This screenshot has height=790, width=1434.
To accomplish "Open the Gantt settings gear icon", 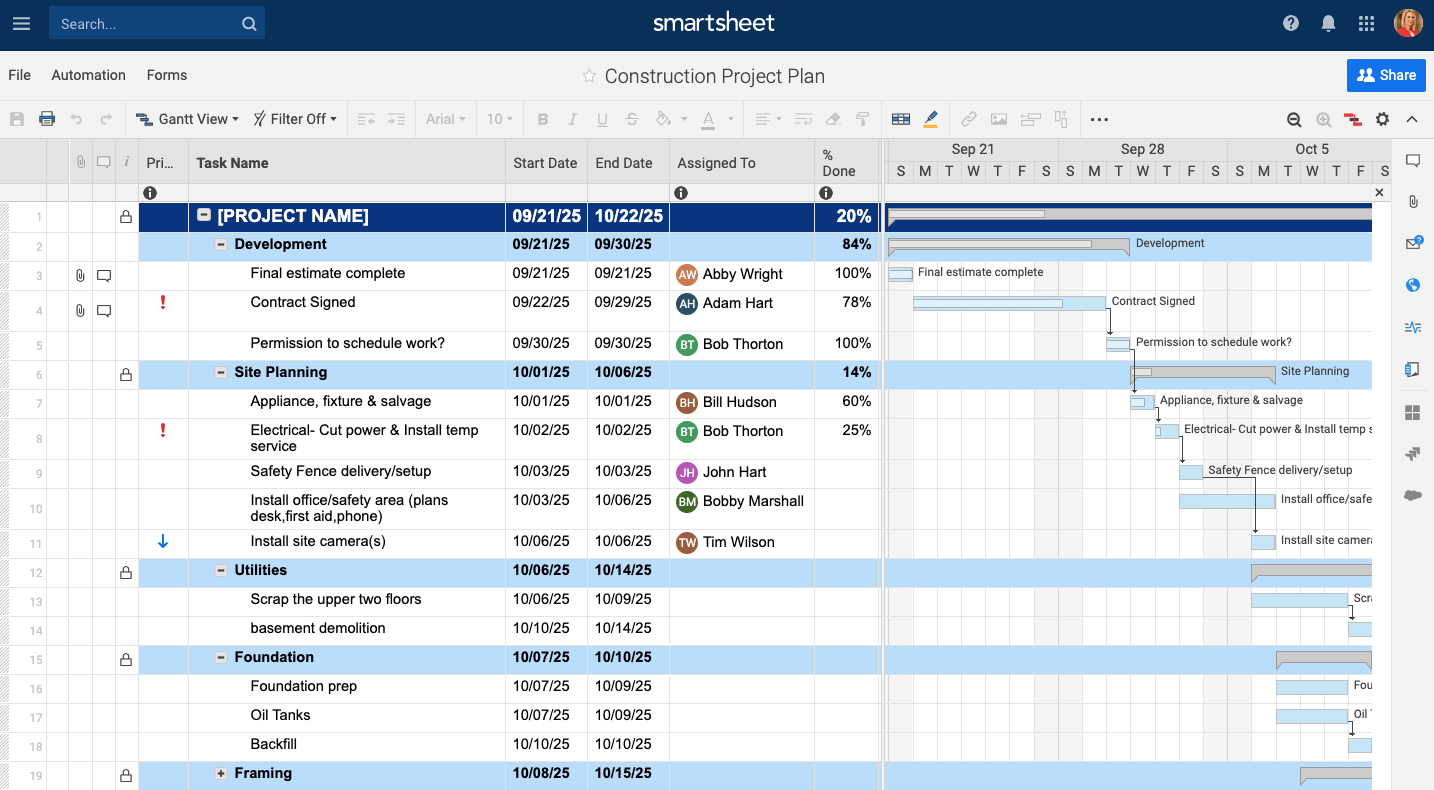I will [x=1382, y=119].
